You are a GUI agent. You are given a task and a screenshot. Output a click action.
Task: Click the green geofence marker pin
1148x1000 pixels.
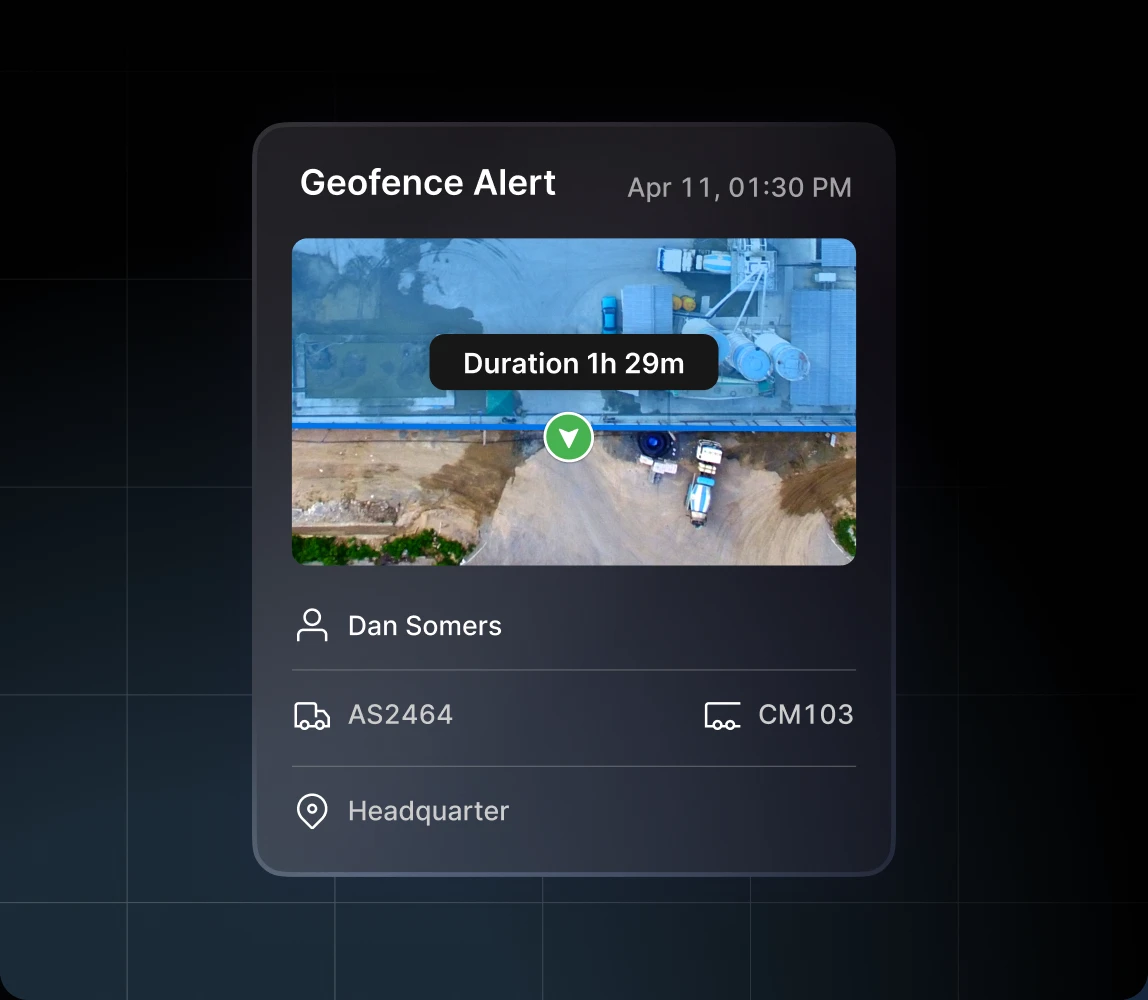point(569,438)
